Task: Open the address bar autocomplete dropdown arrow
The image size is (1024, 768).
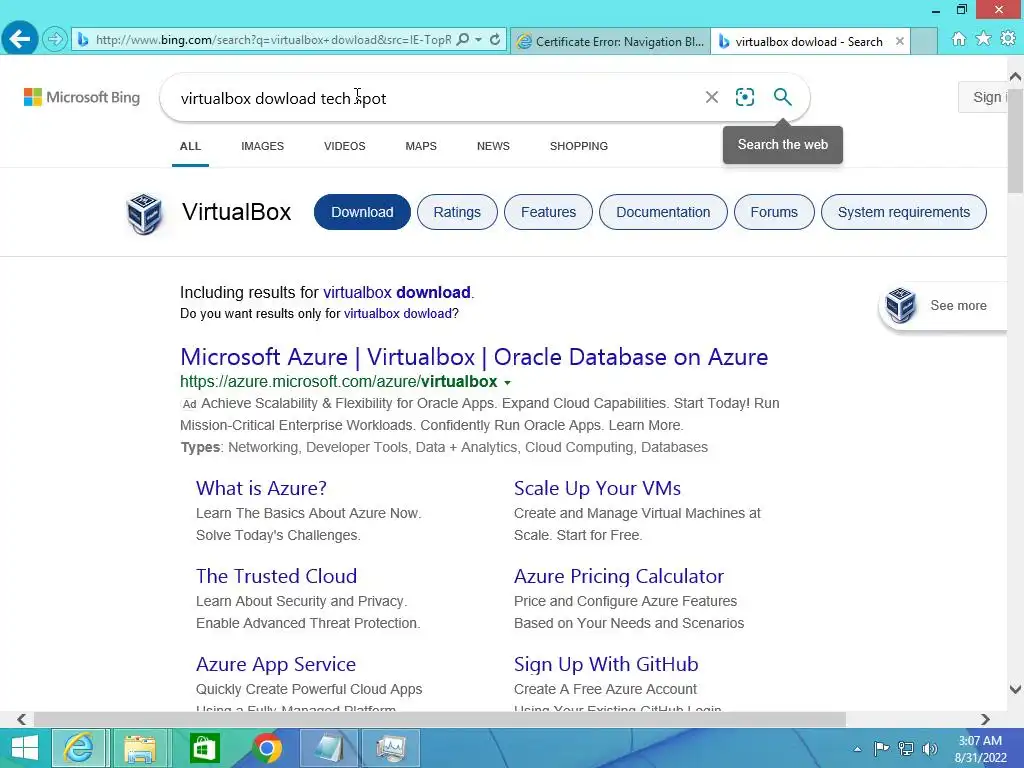Action: 479,40
